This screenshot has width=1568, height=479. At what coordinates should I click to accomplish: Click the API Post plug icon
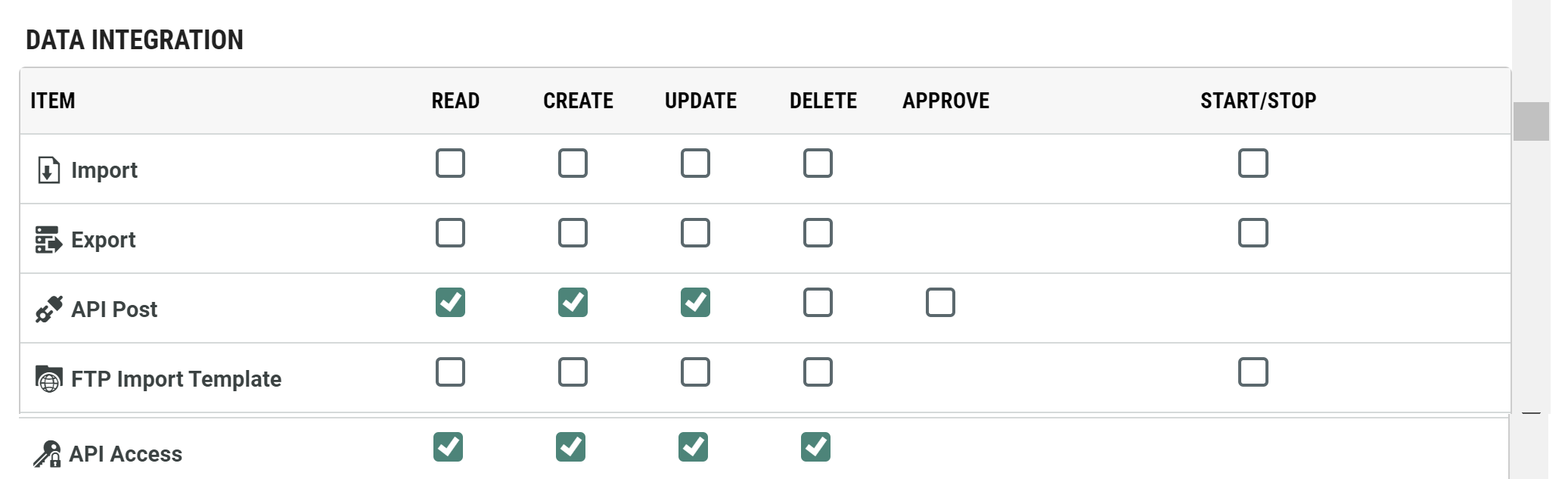[x=48, y=309]
